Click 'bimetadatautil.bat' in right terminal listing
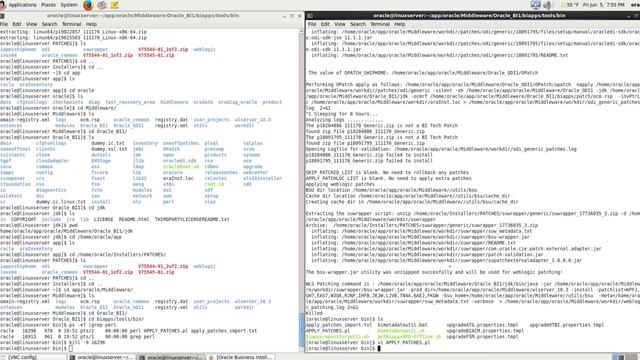The image size is (640, 360). 402,325
